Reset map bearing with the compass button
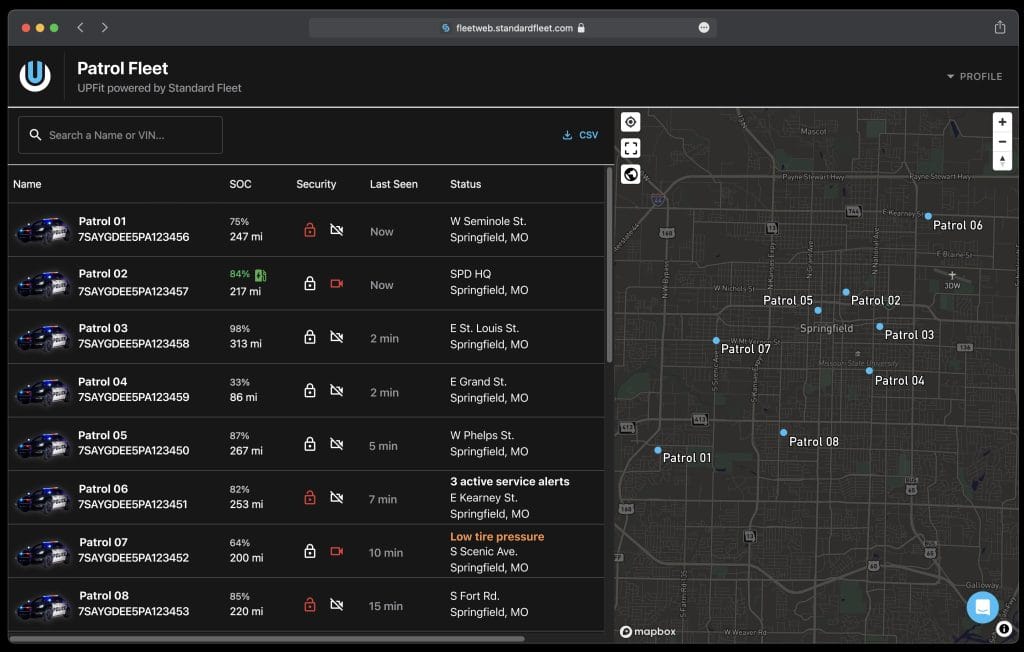The width and height of the screenshot is (1024, 652). pyautogui.click(x=1002, y=161)
